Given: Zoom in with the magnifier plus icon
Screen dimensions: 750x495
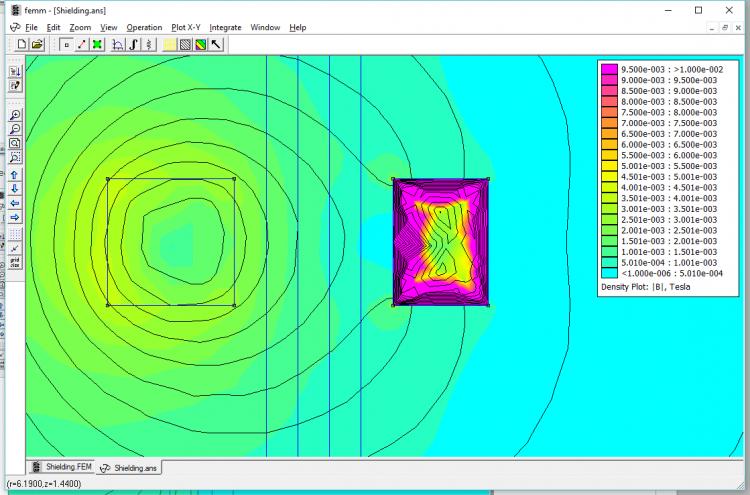Looking at the screenshot, I should click(15, 116).
